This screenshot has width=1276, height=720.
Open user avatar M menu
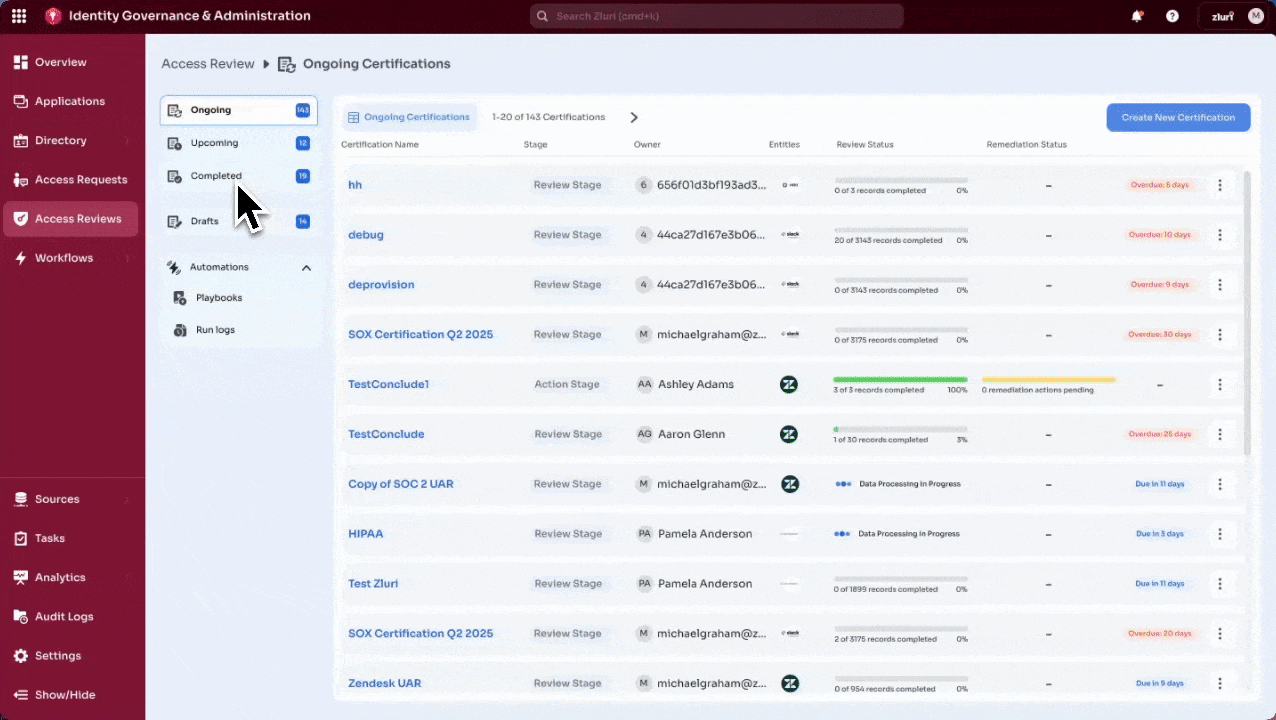point(1256,16)
